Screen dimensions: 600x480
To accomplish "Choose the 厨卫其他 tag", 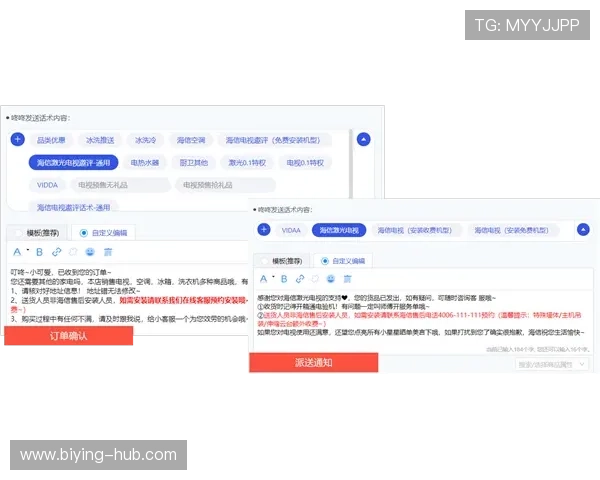I will [194, 163].
